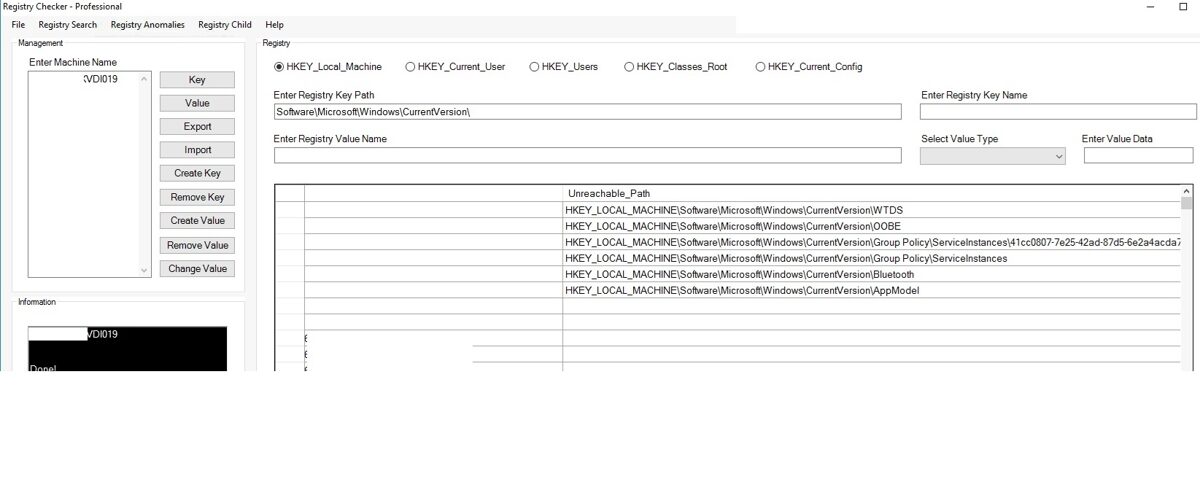Click the Remove Key button
This screenshot has height=490, width=1200.
click(197, 197)
